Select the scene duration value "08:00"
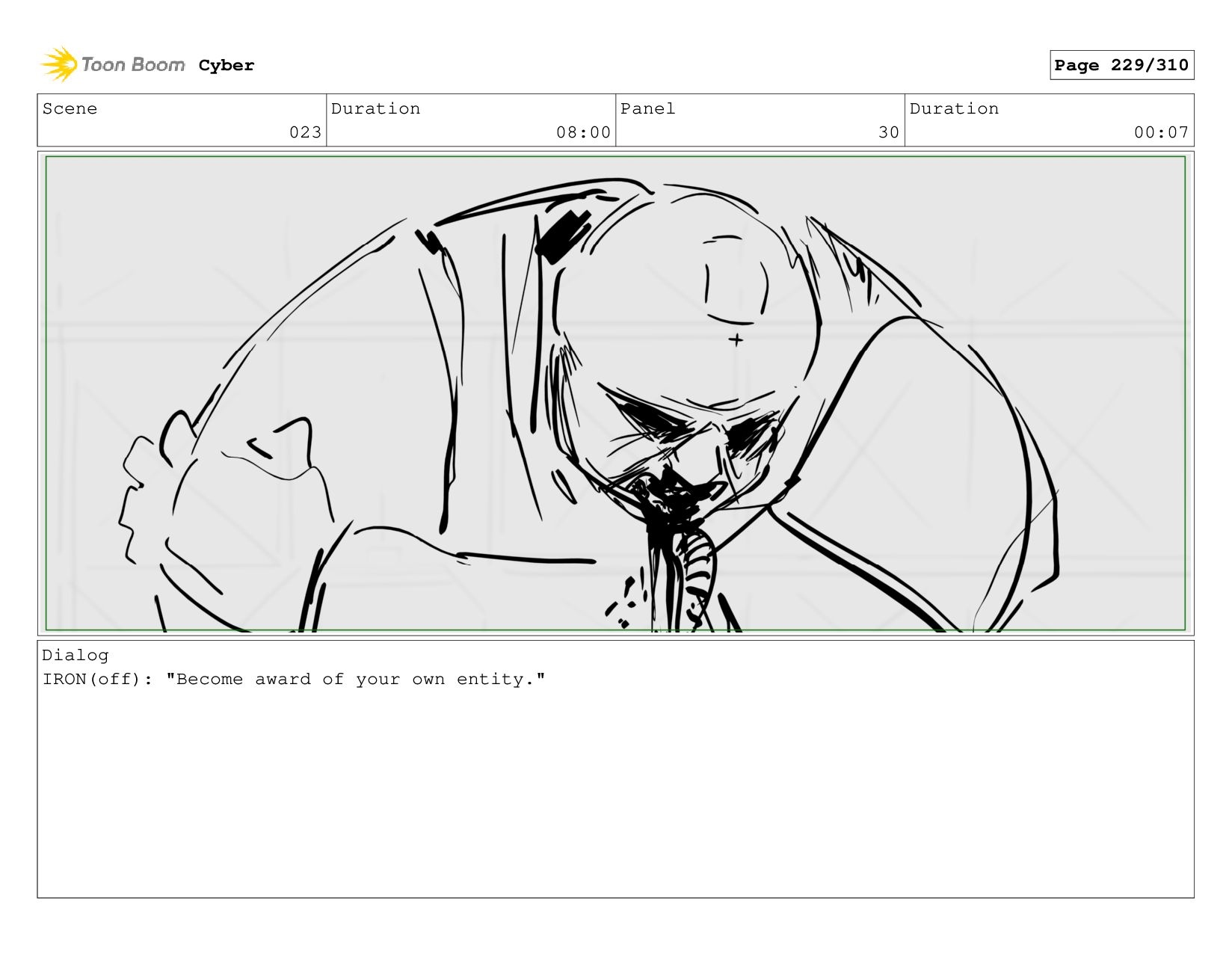This screenshot has height=954, width=1232. [583, 132]
